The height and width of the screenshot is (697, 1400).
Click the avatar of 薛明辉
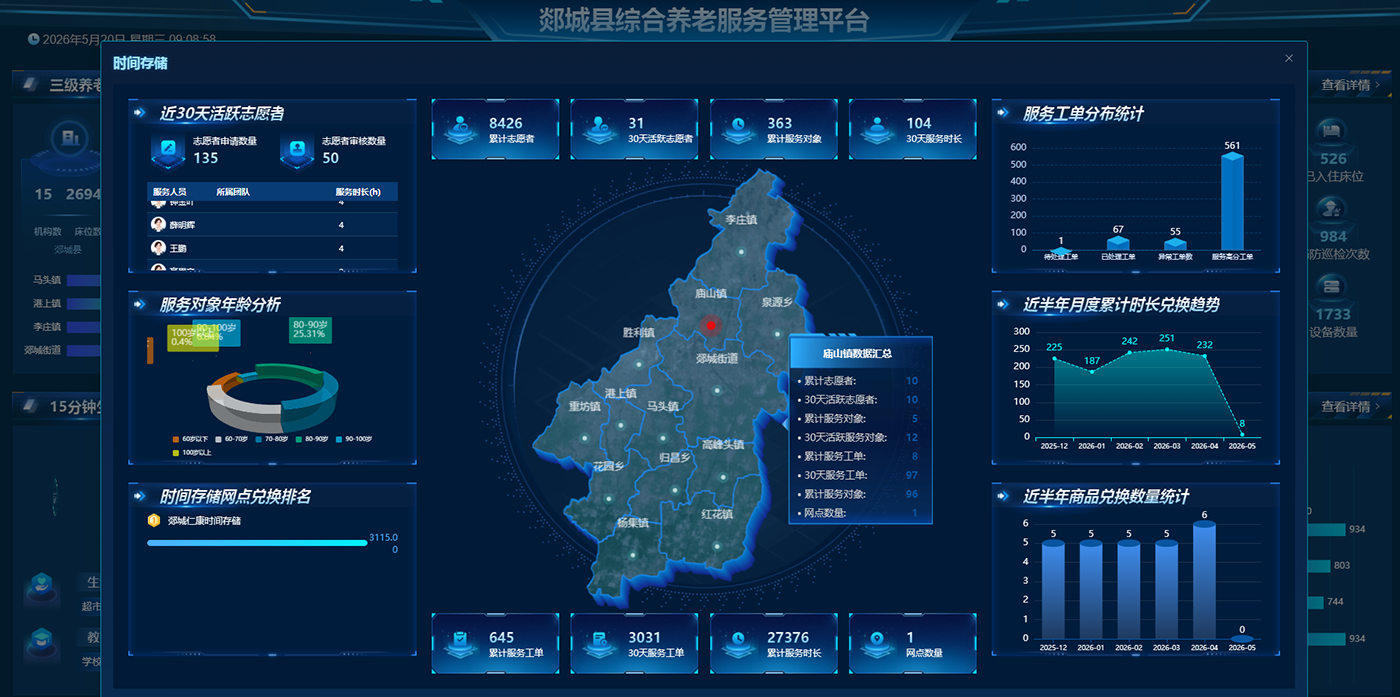[x=158, y=226]
